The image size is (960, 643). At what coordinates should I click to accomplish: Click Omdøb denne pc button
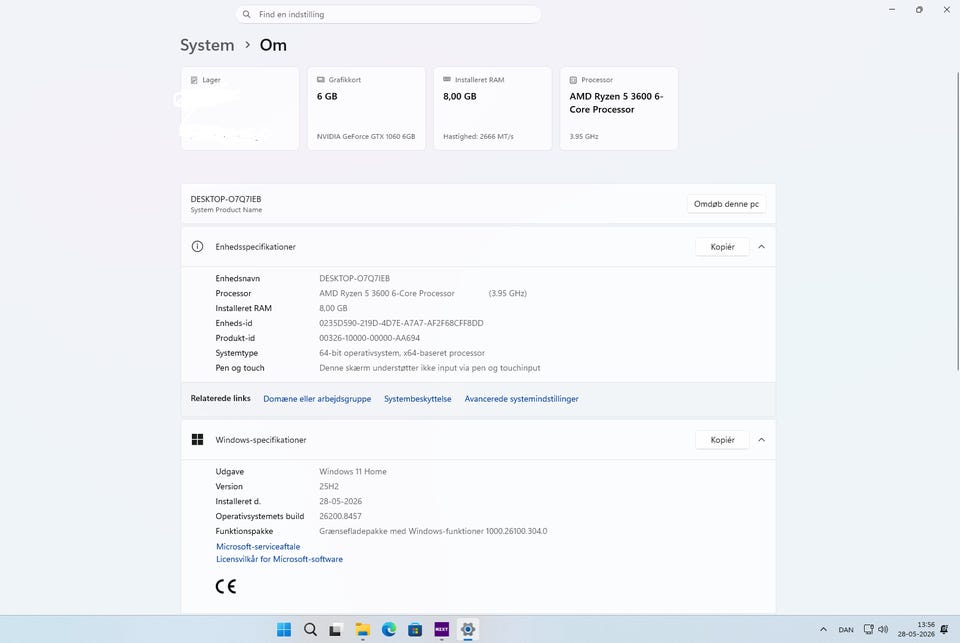pyautogui.click(x=726, y=204)
